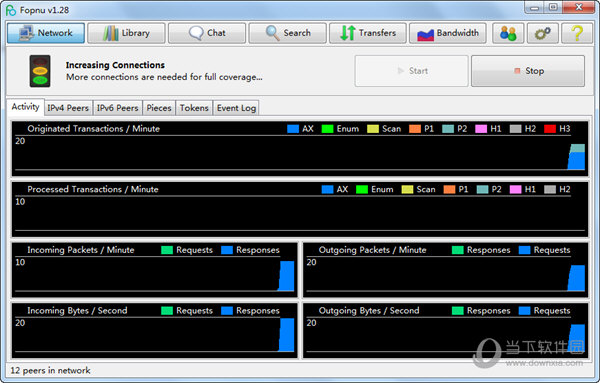Open the Chat section
The width and height of the screenshot is (600, 383).
point(207,33)
